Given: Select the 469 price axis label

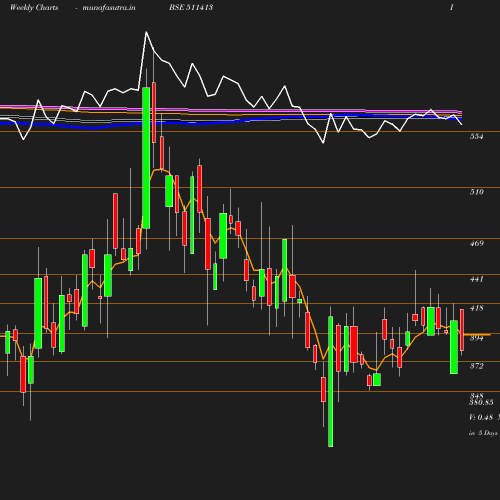Looking at the screenshot, I should (477, 243).
